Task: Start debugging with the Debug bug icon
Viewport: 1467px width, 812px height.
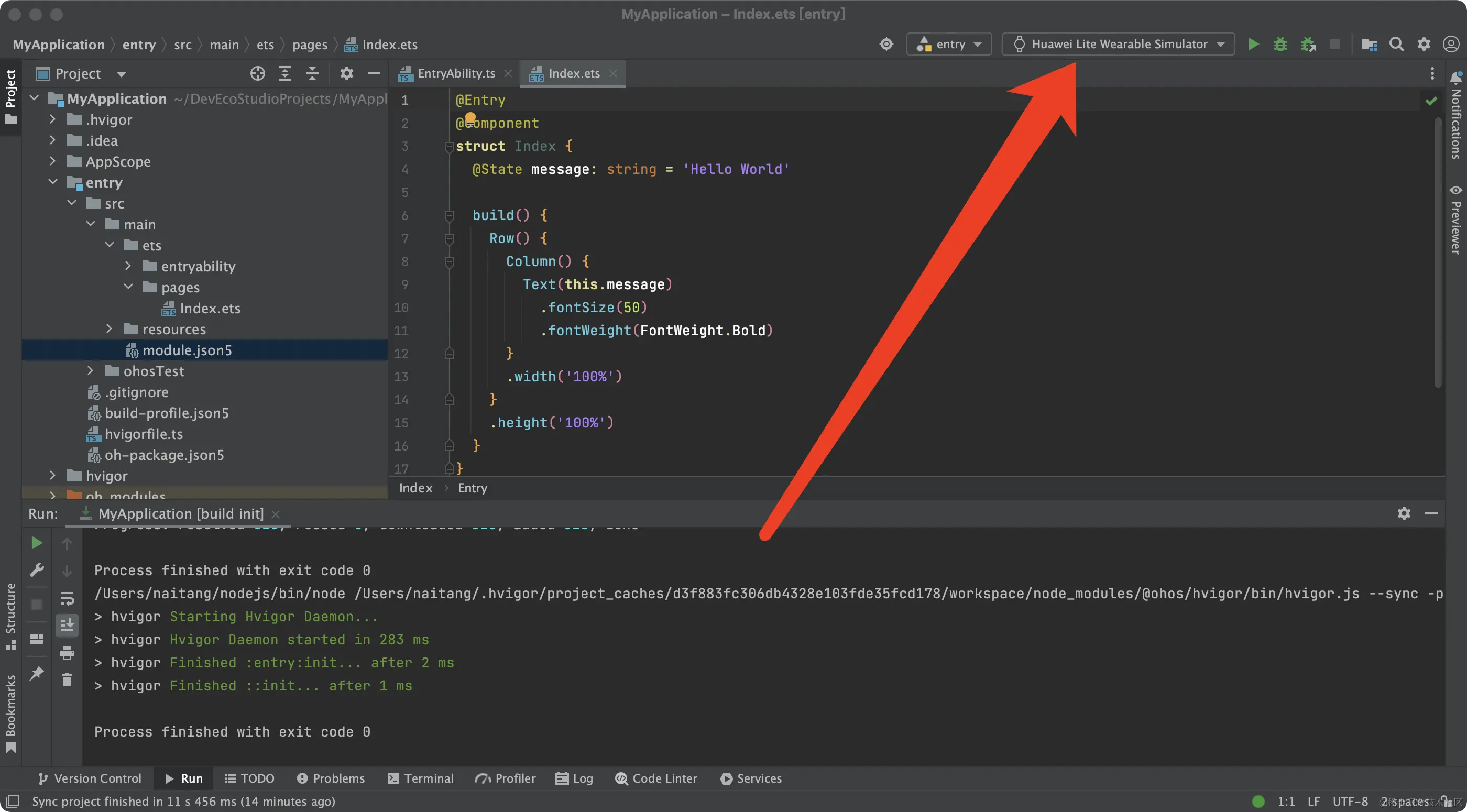Action: tap(1280, 45)
